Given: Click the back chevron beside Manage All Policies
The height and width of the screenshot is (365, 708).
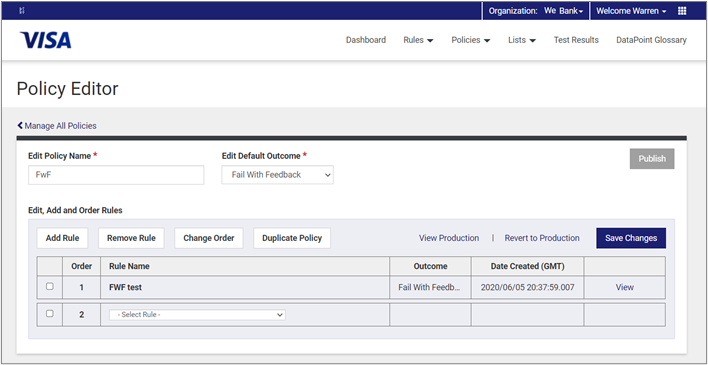Looking at the screenshot, I should tap(20, 125).
